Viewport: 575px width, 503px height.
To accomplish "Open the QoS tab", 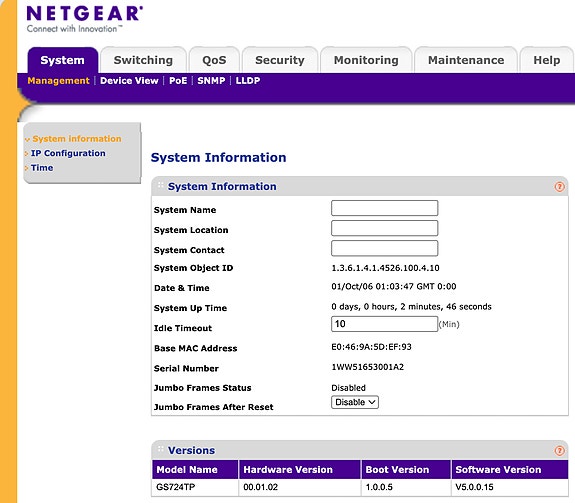I will pos(214,60).
